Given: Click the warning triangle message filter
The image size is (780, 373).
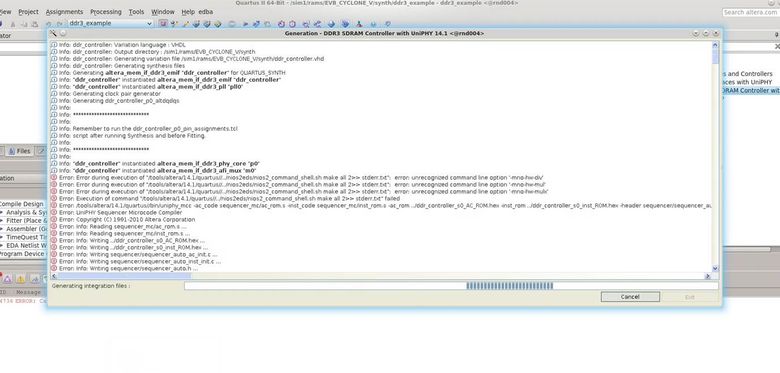Looking at the screenshot, I should point(20,279).
